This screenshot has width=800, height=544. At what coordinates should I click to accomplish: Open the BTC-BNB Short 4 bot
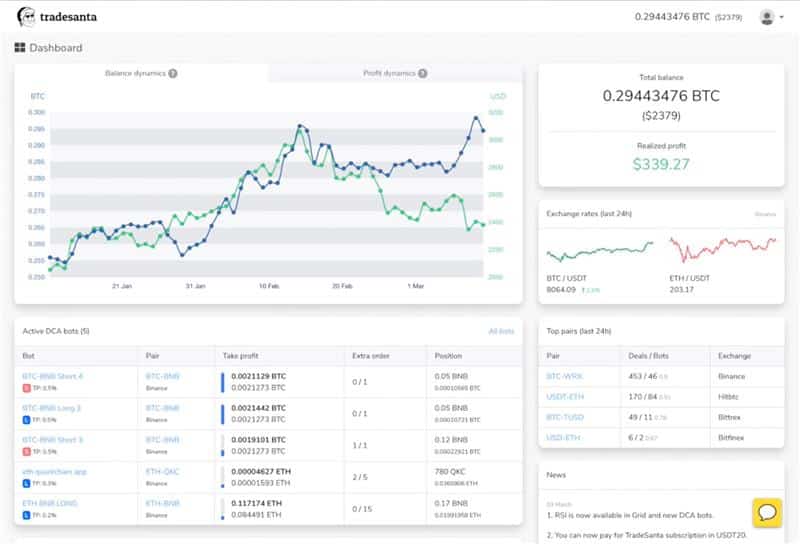(53, 376)
